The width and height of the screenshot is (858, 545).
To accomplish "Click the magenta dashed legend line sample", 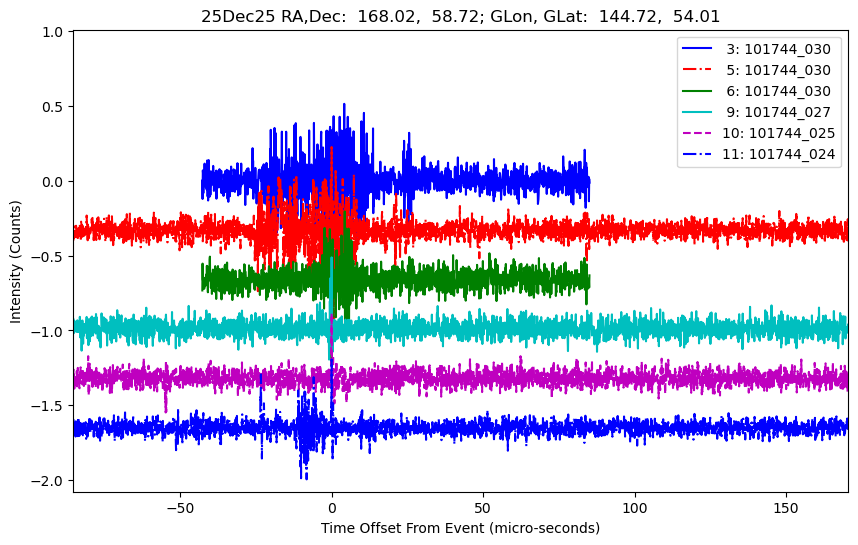I will coord(697,132).
